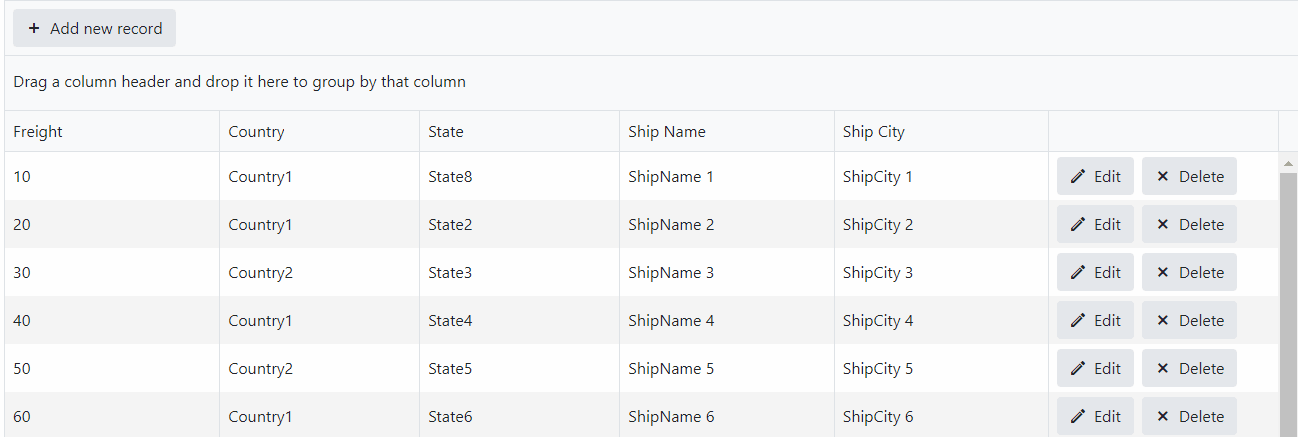
Task: Click the X delete icon for ShipName 5
Action: 1162,369
